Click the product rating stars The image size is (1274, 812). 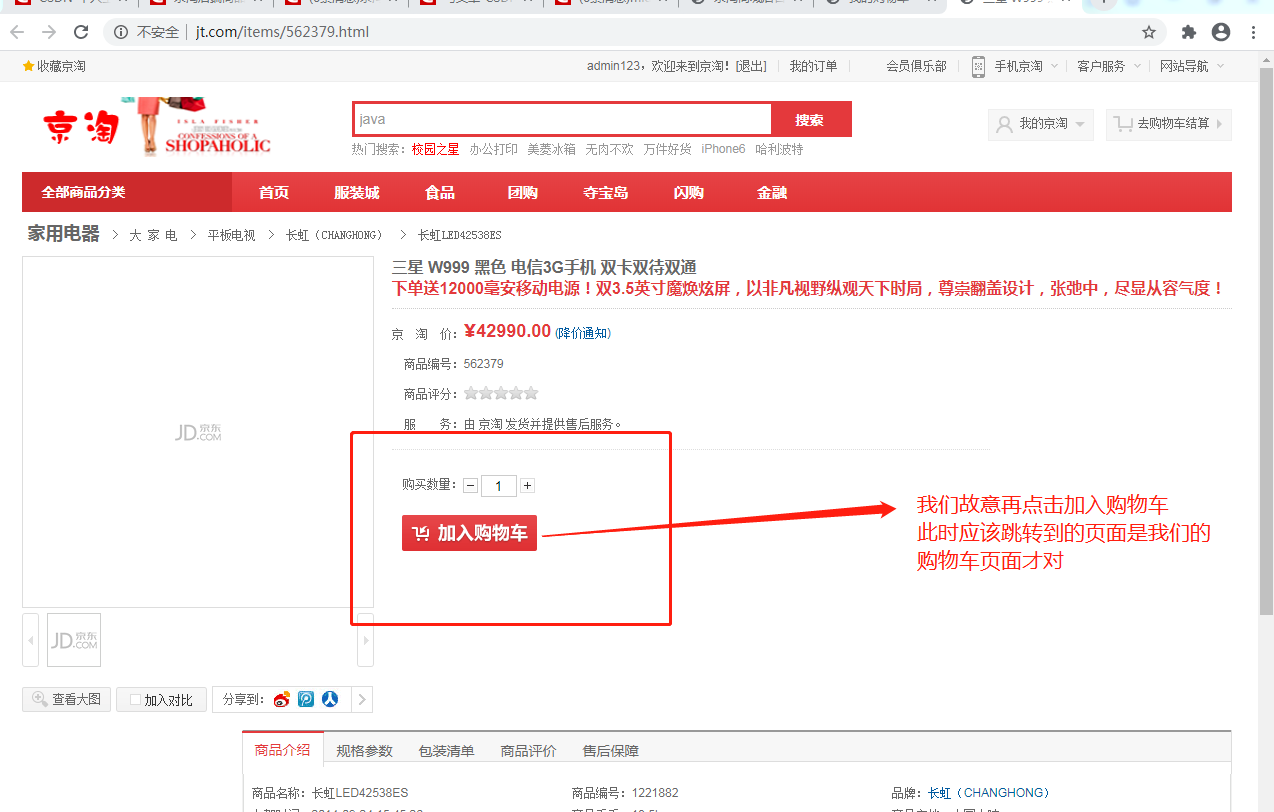501,393
